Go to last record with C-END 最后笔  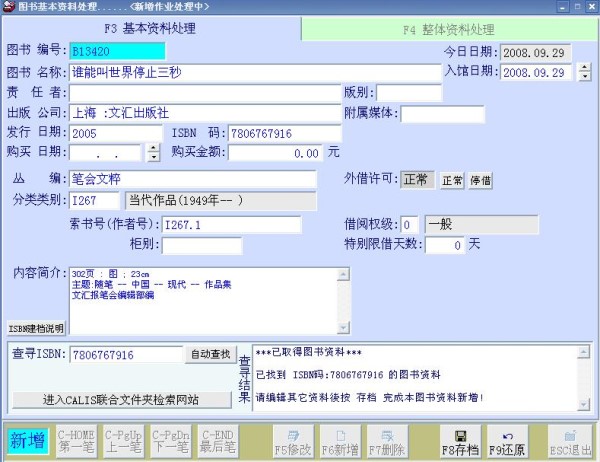(218, 441)
